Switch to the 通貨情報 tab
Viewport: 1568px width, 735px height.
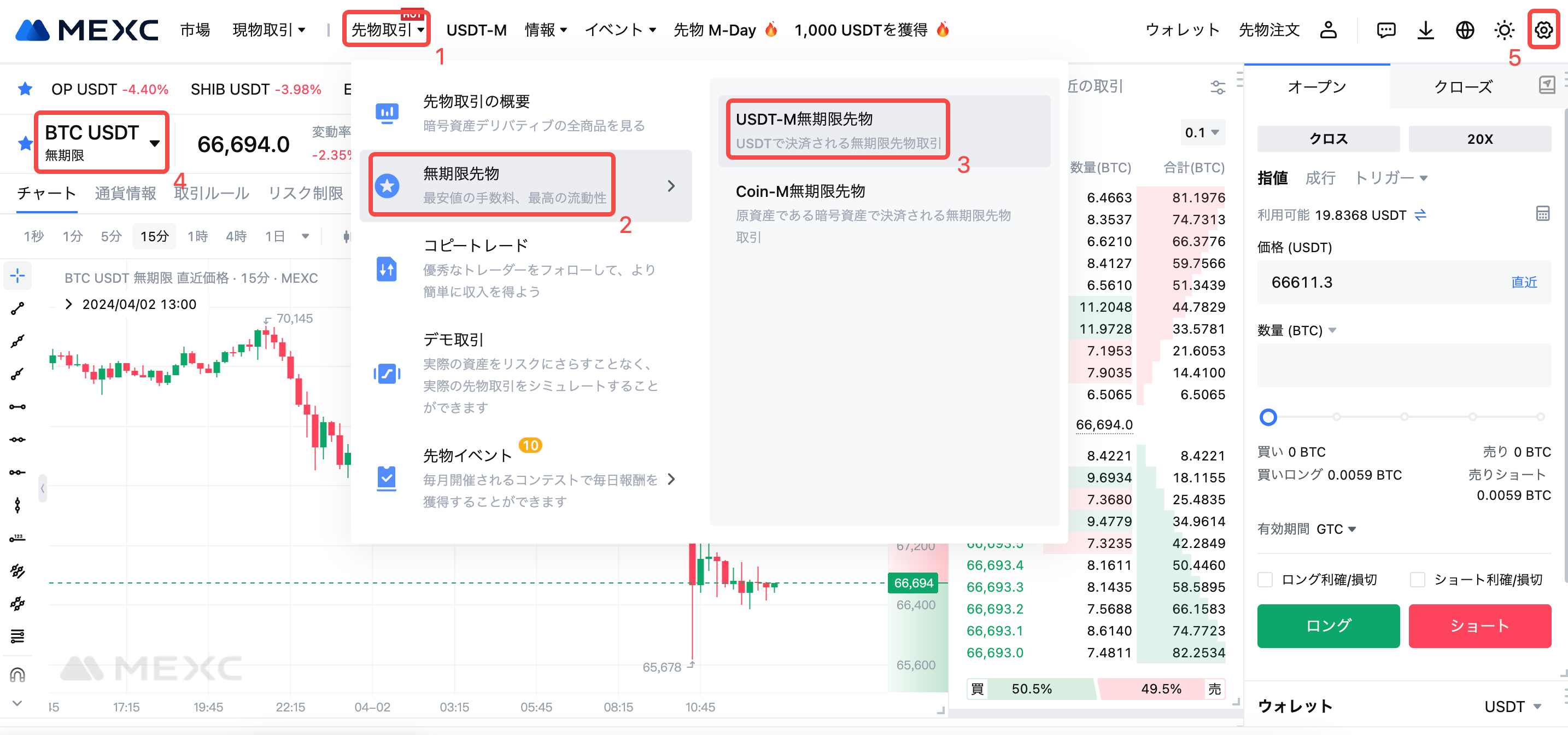pyautogui.click(x=125, y=193)
